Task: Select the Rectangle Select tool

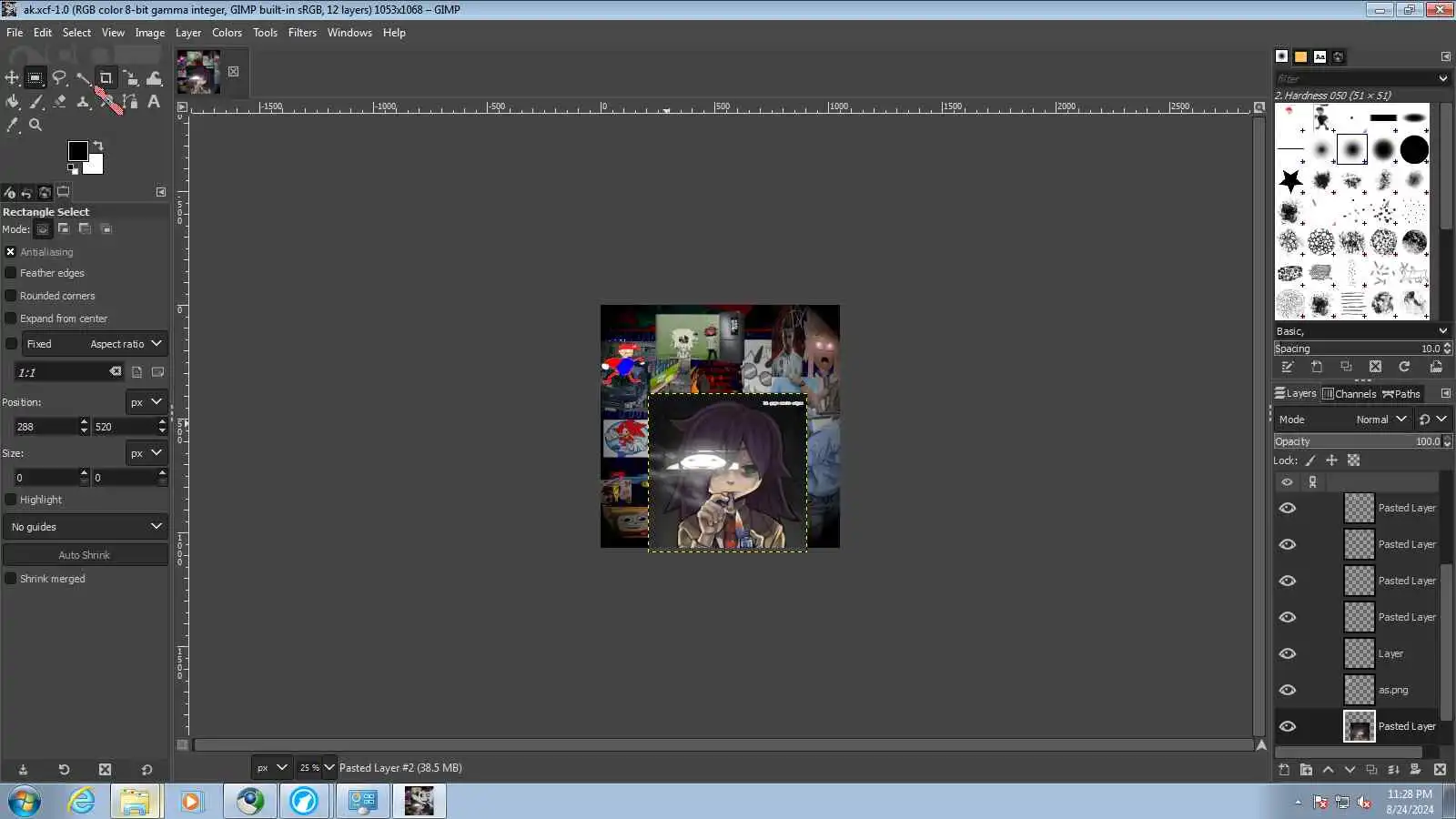Action: click(x=35, y=78)
